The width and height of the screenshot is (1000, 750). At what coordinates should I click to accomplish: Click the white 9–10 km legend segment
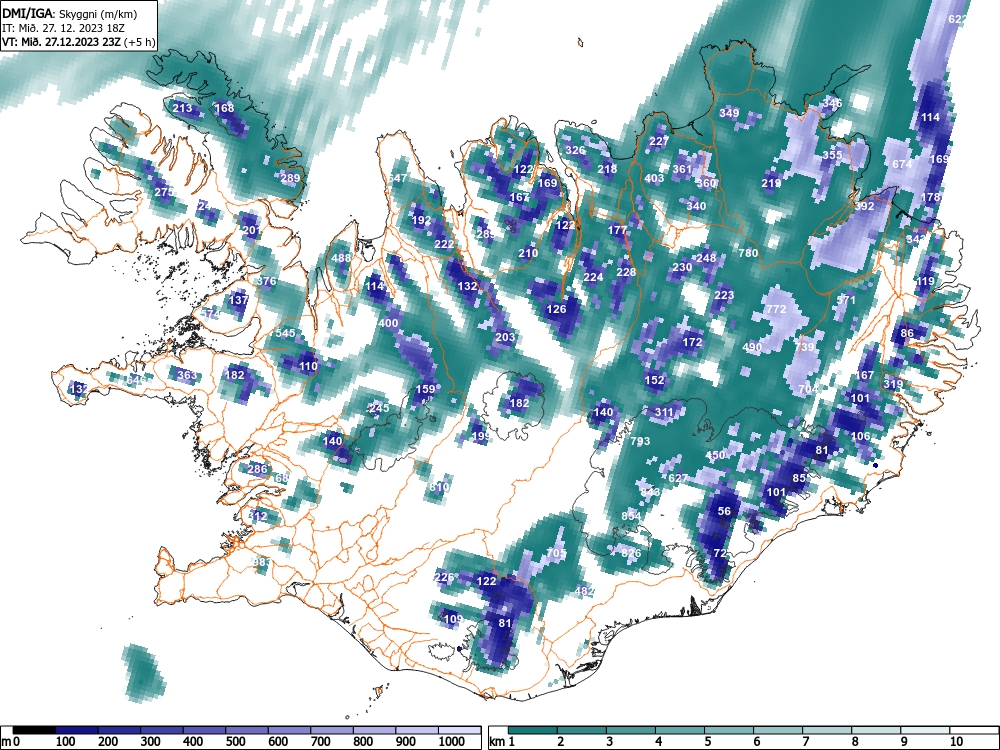pos(926,730)
